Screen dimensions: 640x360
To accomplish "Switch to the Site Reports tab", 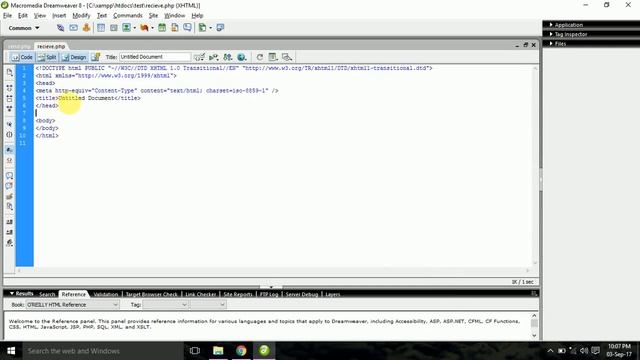I will (238, 294).
